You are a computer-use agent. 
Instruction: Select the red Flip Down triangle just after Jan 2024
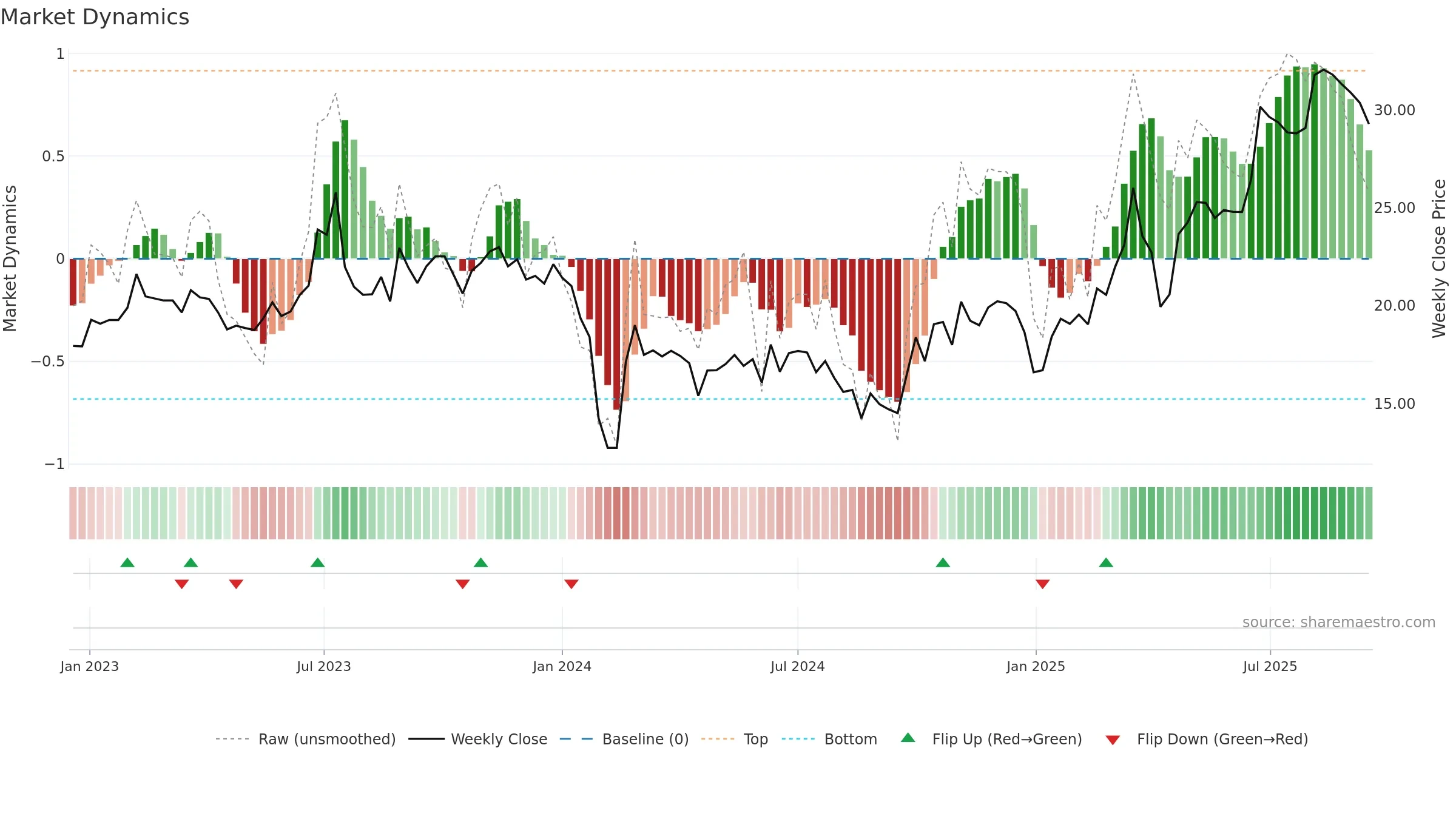tap(571, 584)
